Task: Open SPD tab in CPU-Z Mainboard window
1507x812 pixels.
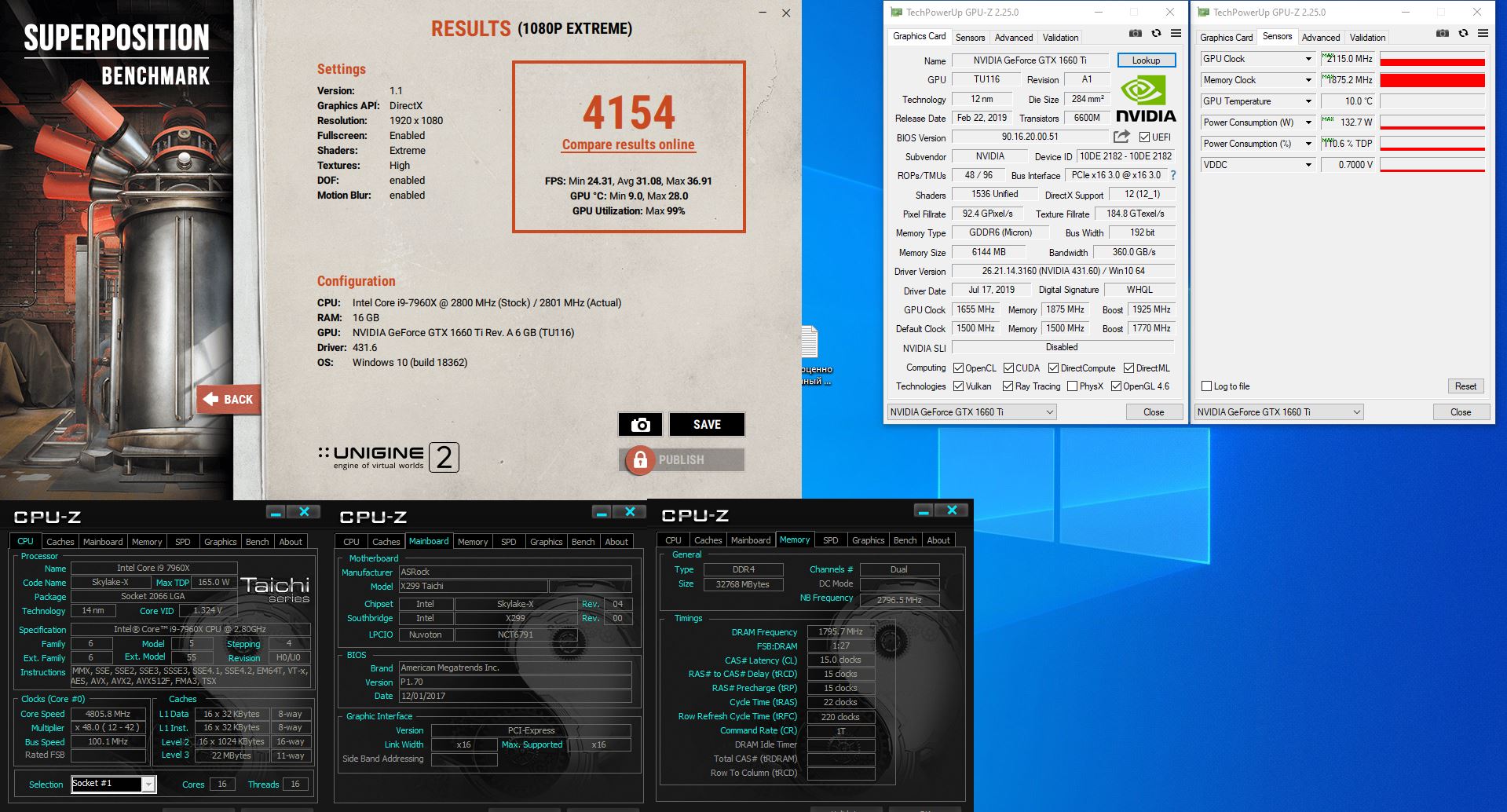Action: [x=509, y=542]
